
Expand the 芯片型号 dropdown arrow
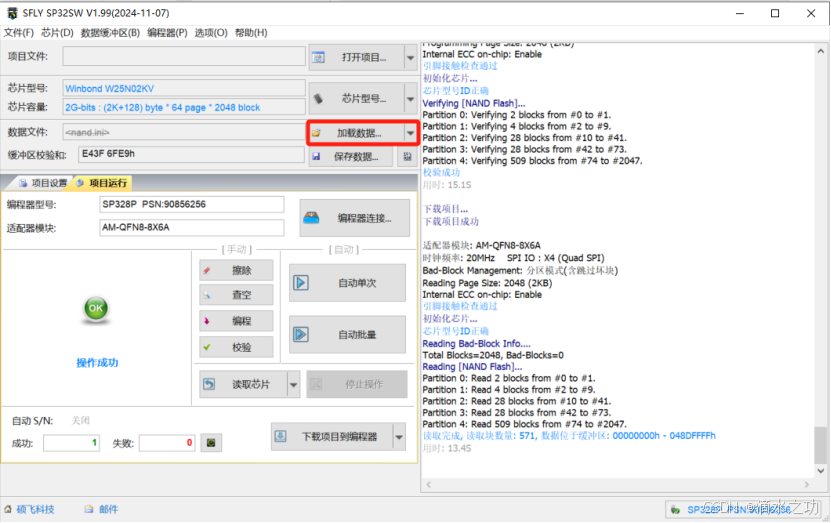coord(411,99)
